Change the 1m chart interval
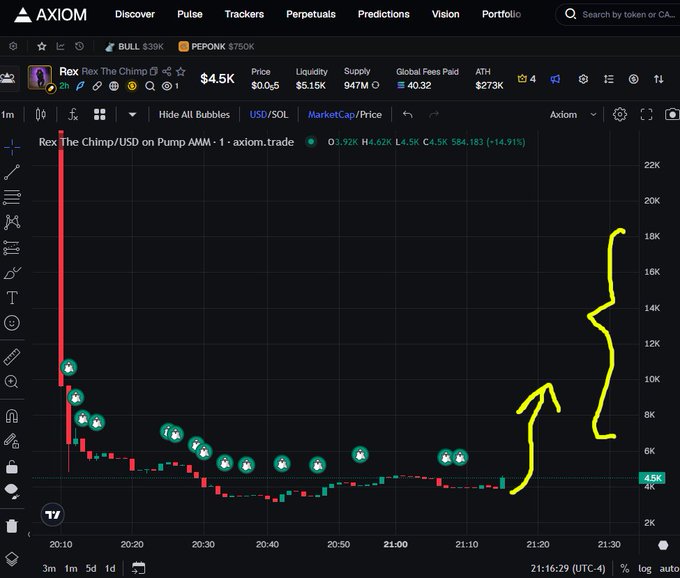680x578 pixels. point(7,114)
